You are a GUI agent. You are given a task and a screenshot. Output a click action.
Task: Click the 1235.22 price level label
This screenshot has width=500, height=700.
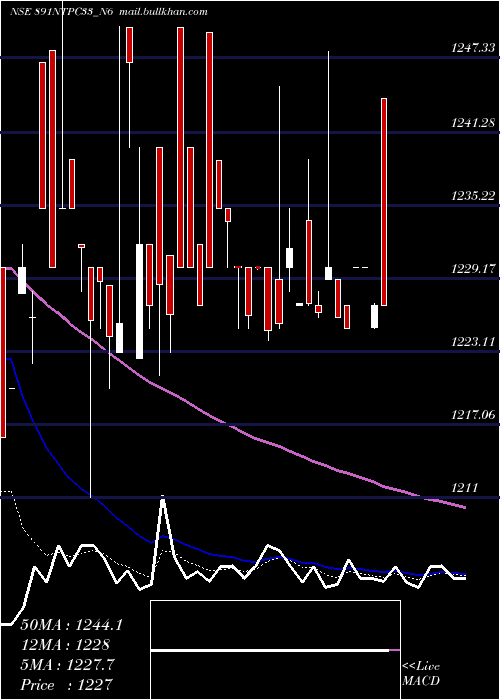(473, 196)
